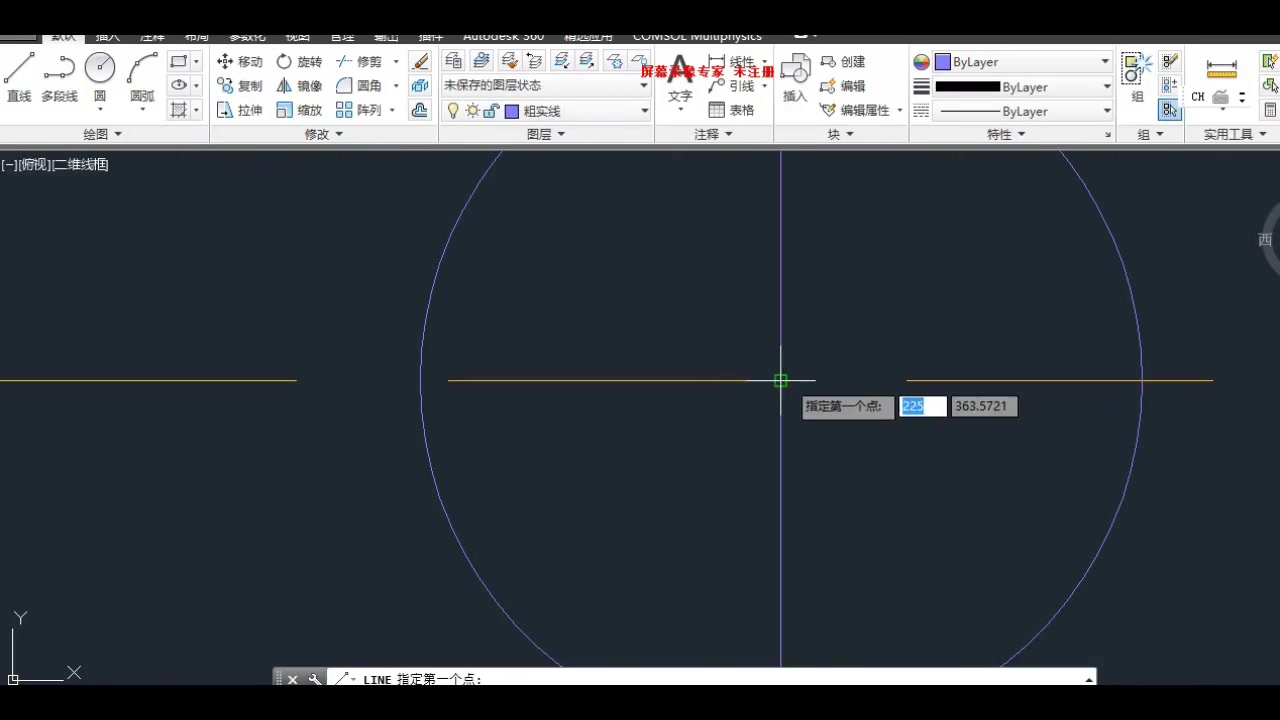1280x720 pixels.
Task: Click the Group (组) tool icon
Action: (1137, 78)
